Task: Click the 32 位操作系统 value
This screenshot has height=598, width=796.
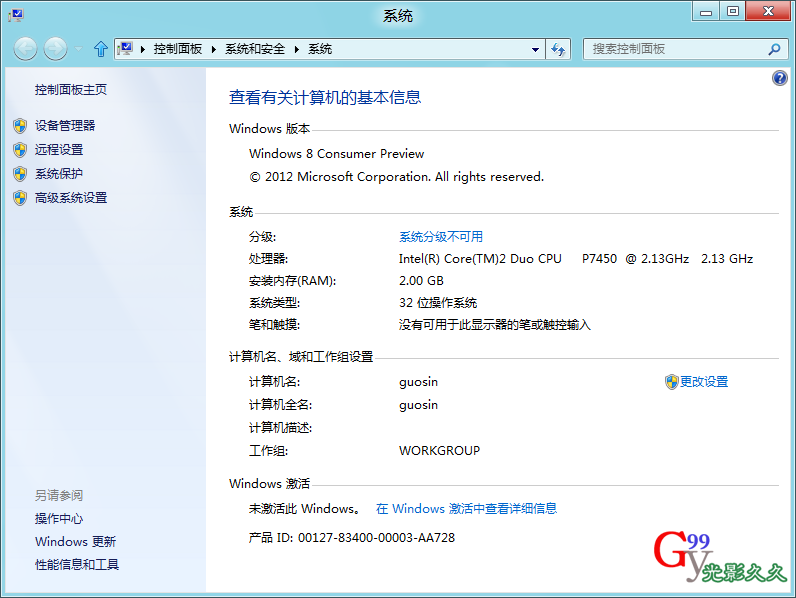Action: tap(438, 303)
